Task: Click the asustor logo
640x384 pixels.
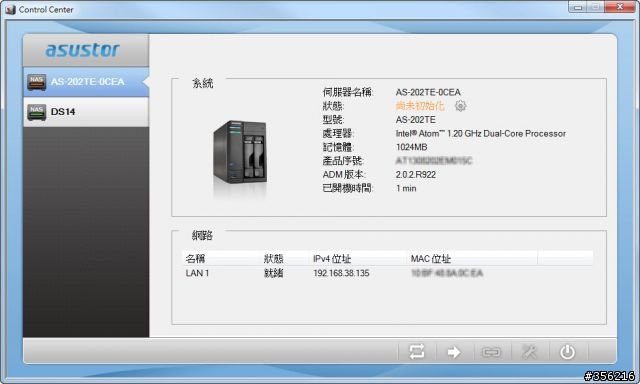Action: (83, 50)
